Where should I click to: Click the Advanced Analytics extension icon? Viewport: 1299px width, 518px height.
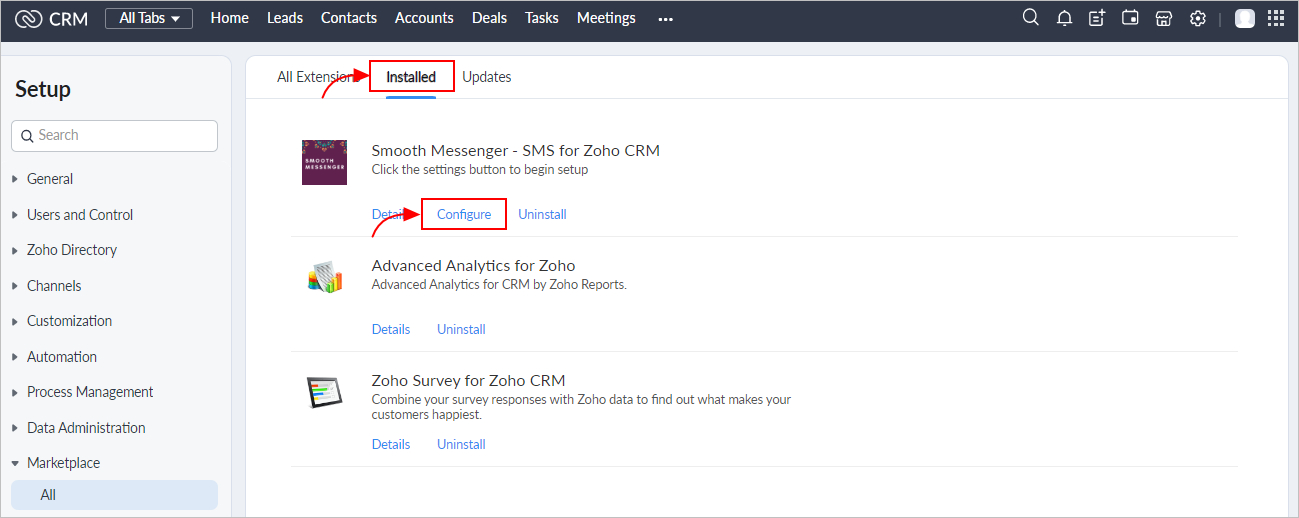coord(324,277)
